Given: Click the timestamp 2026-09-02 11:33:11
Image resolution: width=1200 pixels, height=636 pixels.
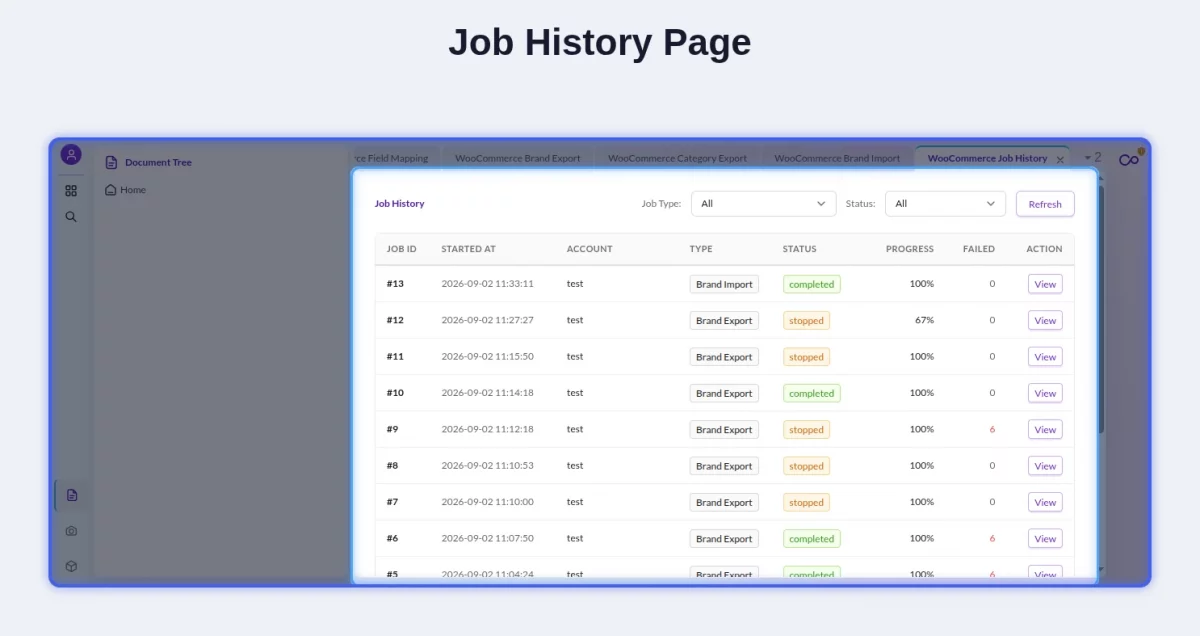Looking at the screenshot, I should coord(488,284).
